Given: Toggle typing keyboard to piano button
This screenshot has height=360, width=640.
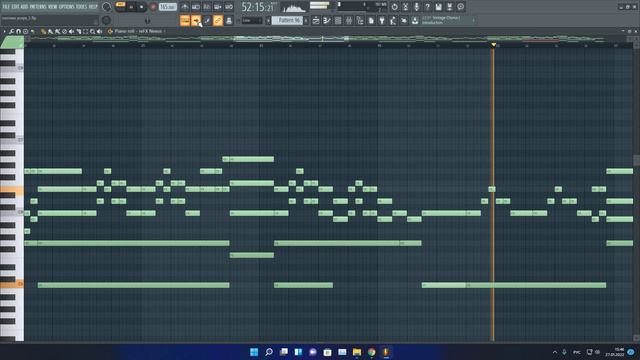Looking at the screenshot, I should 185,20.
